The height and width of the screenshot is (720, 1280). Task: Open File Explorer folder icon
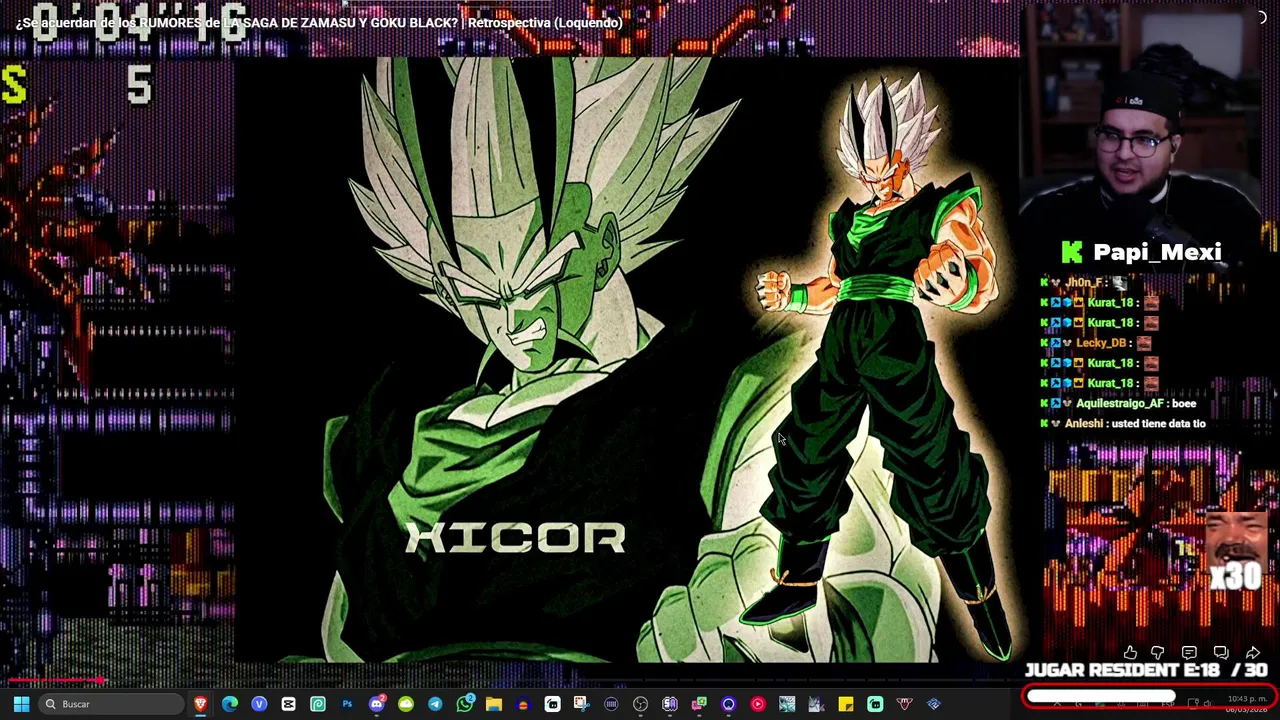[494, 704]
